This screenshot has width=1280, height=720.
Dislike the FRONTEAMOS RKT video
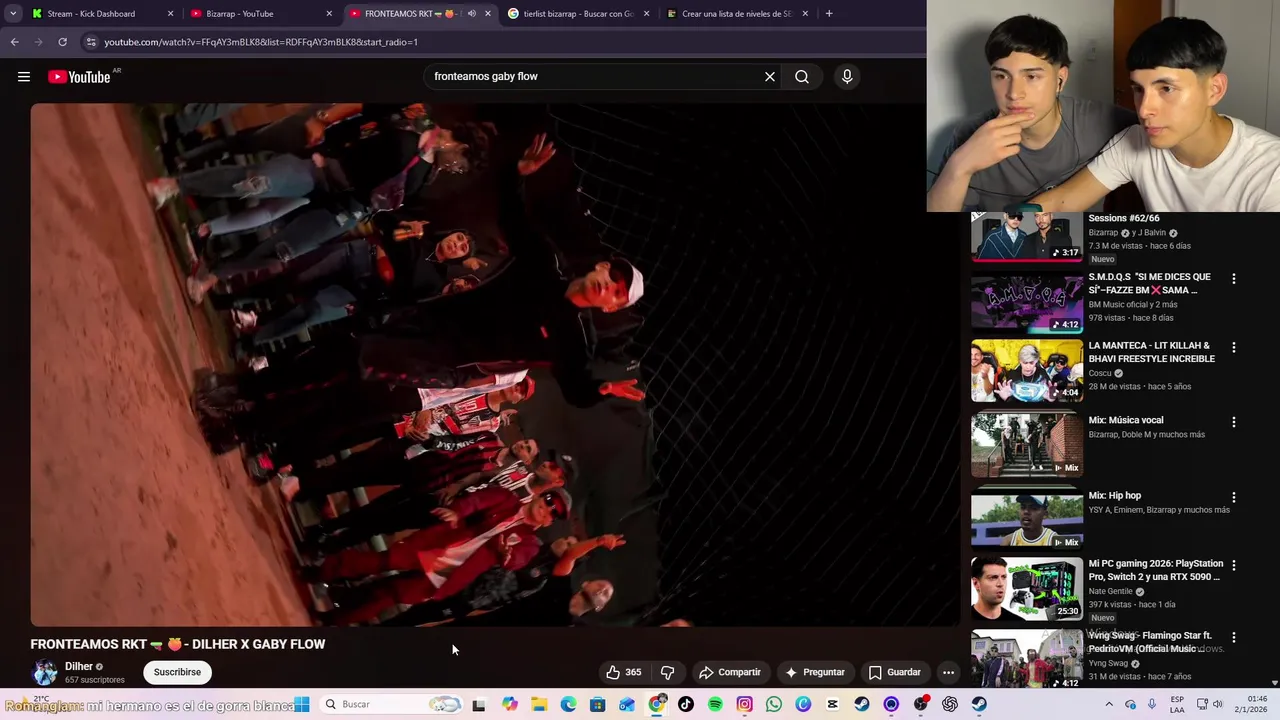coord(667,672)
